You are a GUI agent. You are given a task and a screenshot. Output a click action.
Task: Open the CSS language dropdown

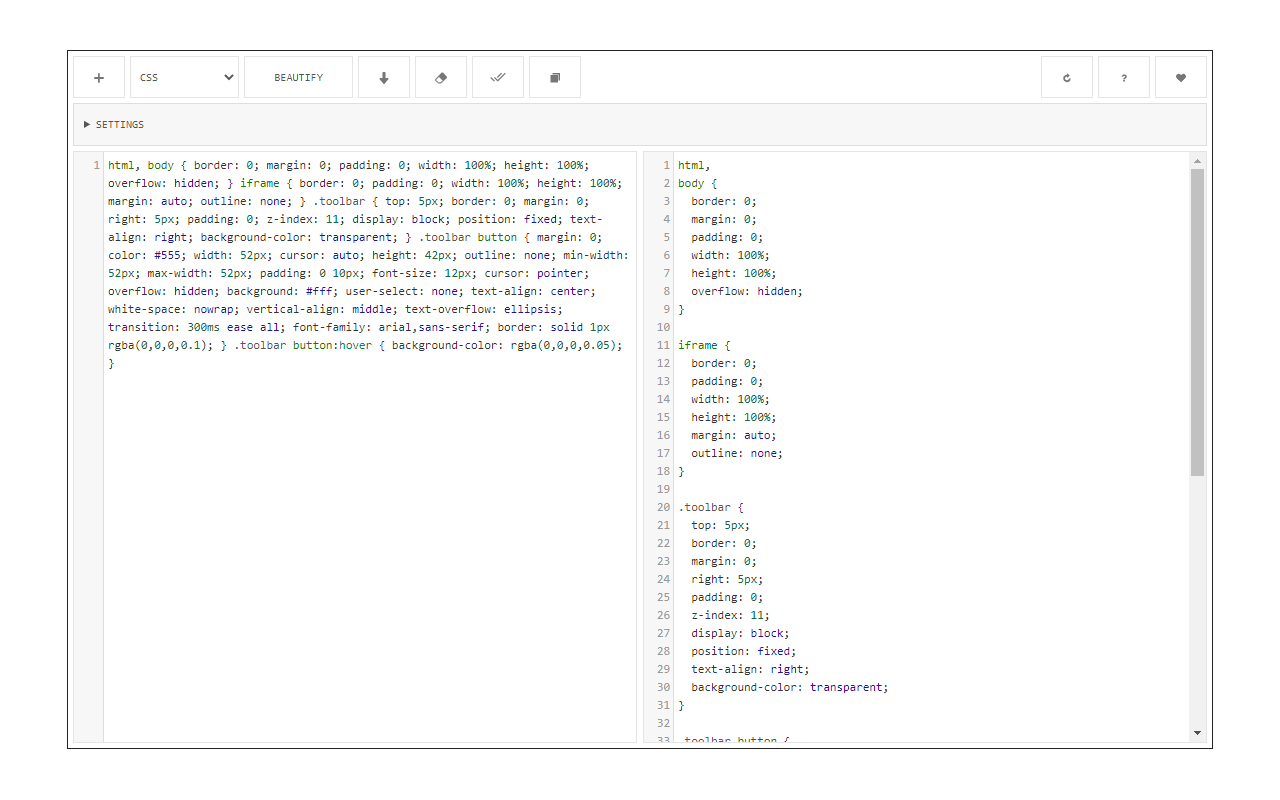tap(183, 77)
